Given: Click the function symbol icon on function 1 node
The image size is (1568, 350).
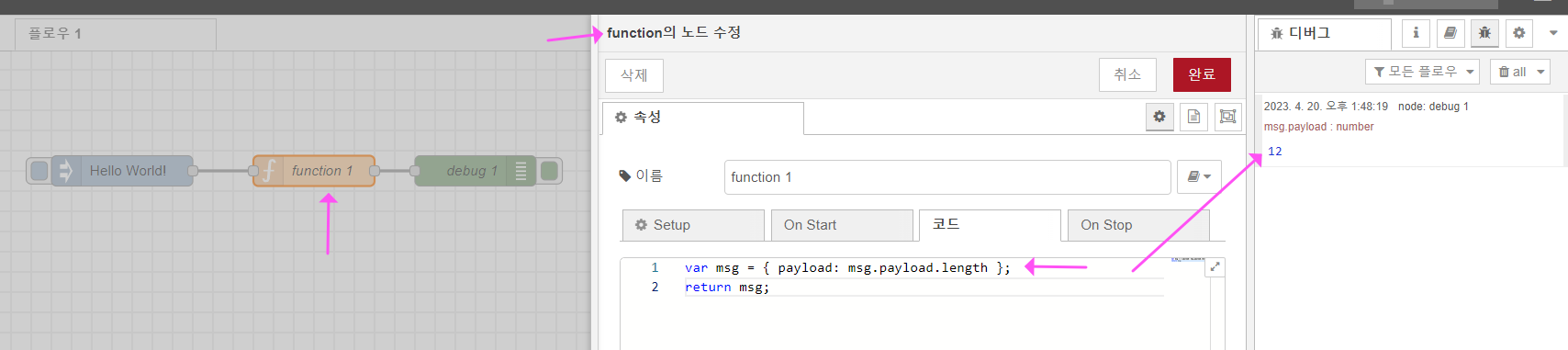Looking at the screenshot, I should 269,171.
